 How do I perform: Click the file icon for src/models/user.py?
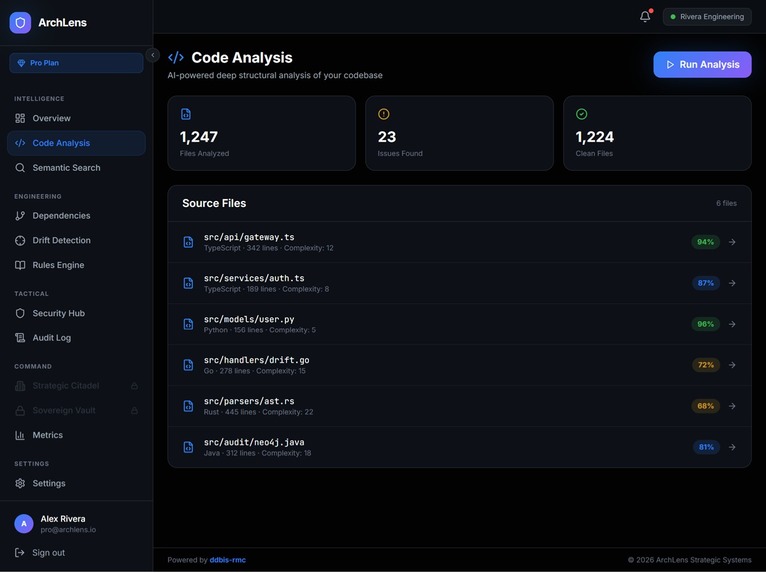tap(188, 324)
